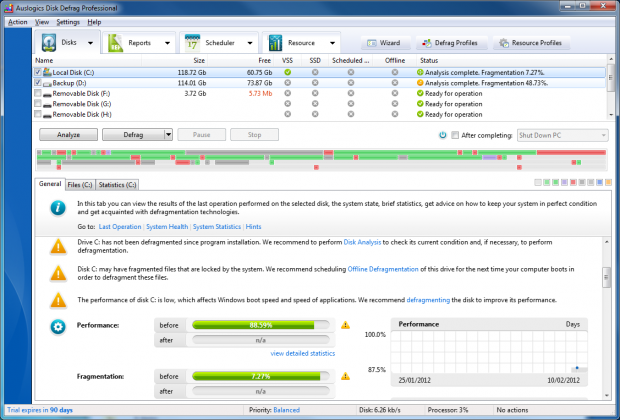Click the warning icon beside low performance message
Screen dimensions: 620x420
pyautogui.click(x=58, y=300)
